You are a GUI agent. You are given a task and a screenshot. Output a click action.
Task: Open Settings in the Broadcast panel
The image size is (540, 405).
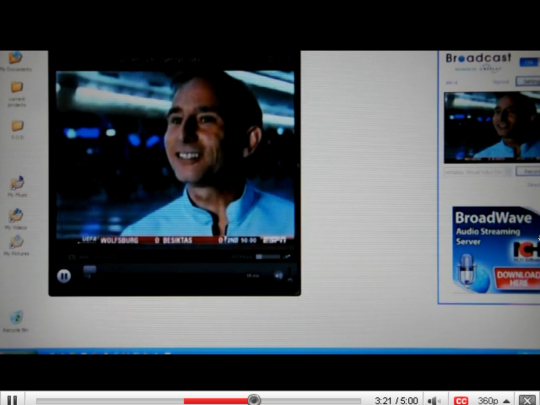click(x=528, y=81)
